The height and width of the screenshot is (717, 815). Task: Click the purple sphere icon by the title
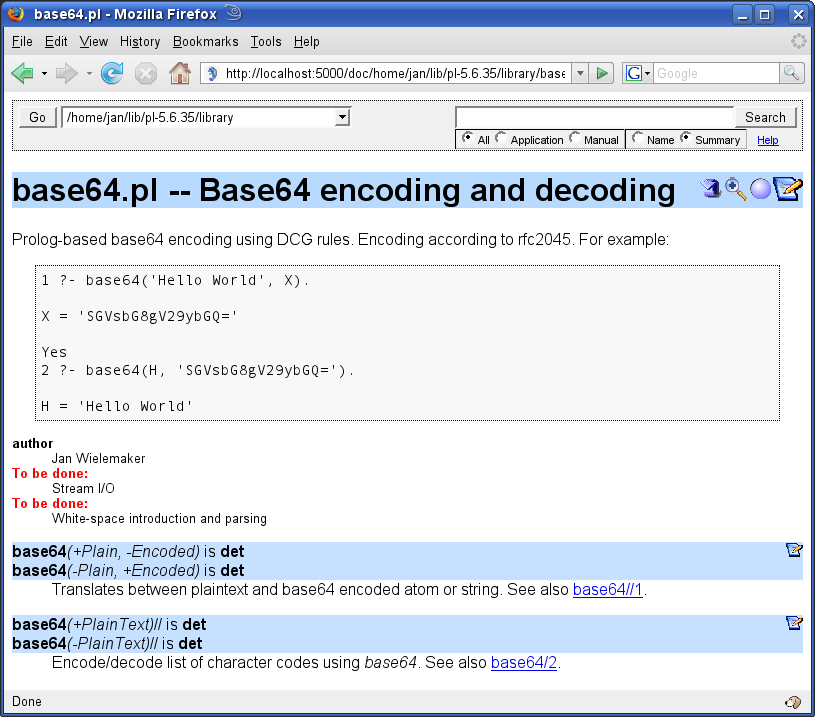pyautogui.click(x=760, y=189)
